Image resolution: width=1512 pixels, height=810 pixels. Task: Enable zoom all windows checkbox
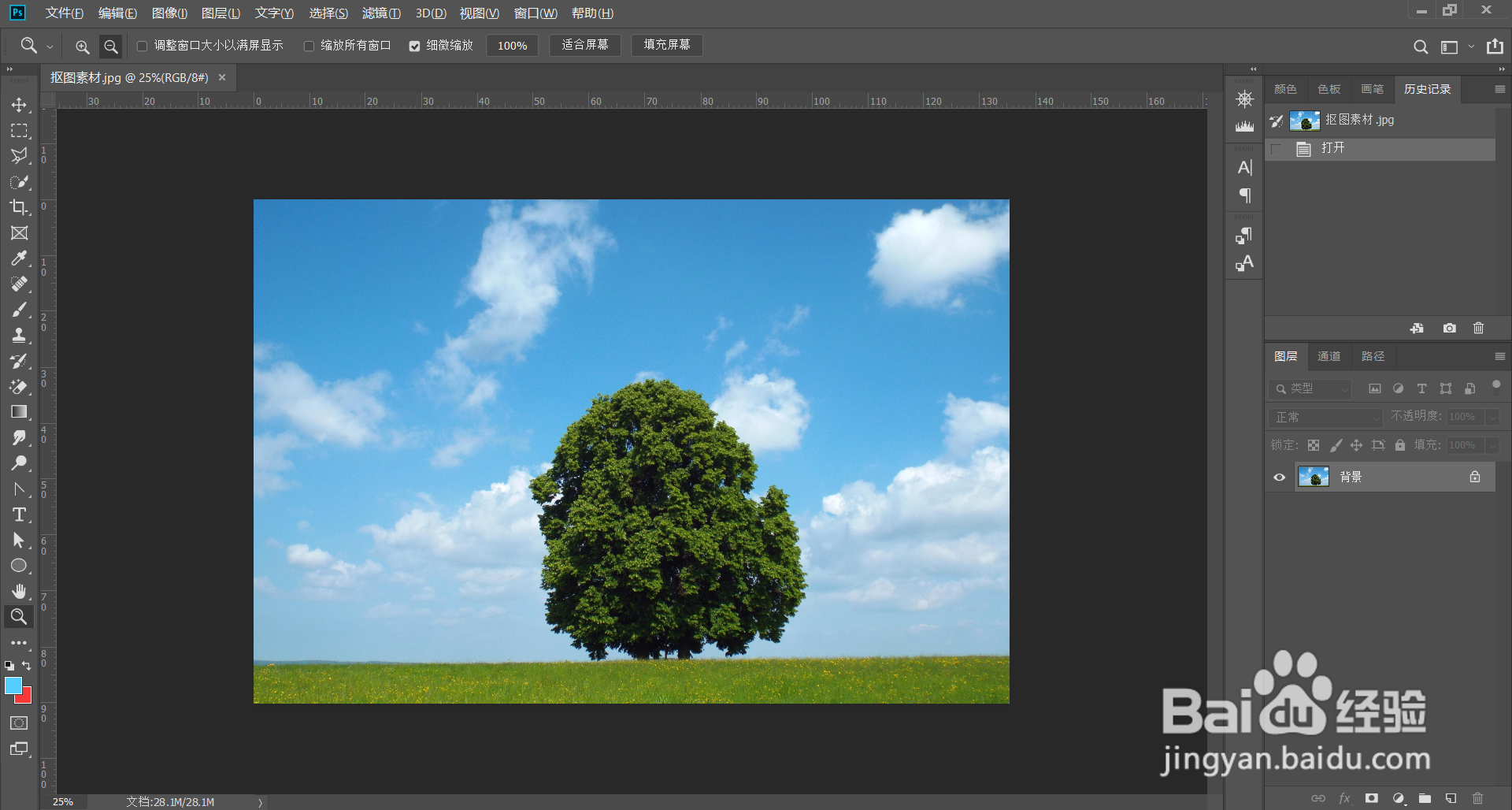tap(309, 46)
